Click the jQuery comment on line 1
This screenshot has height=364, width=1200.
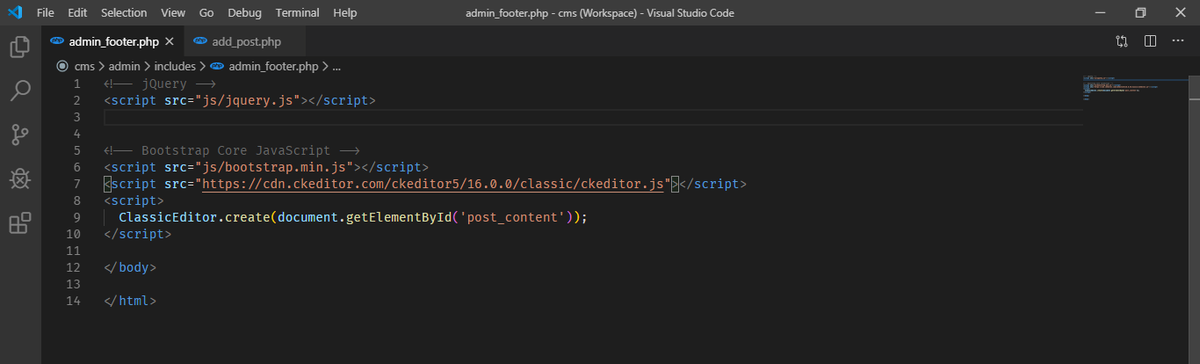point(161,84)
